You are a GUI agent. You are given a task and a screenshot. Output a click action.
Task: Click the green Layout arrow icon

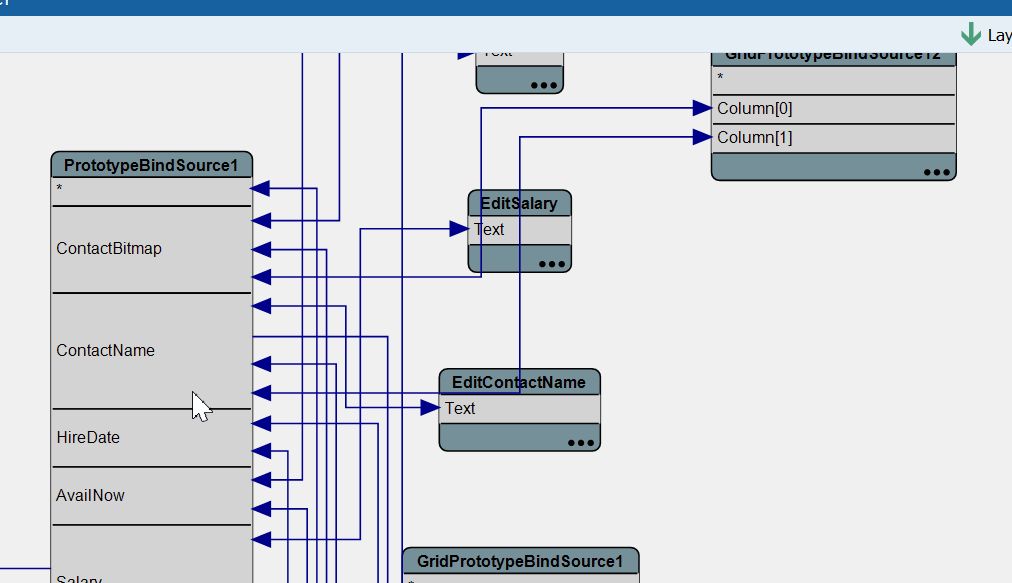point(970,34)
